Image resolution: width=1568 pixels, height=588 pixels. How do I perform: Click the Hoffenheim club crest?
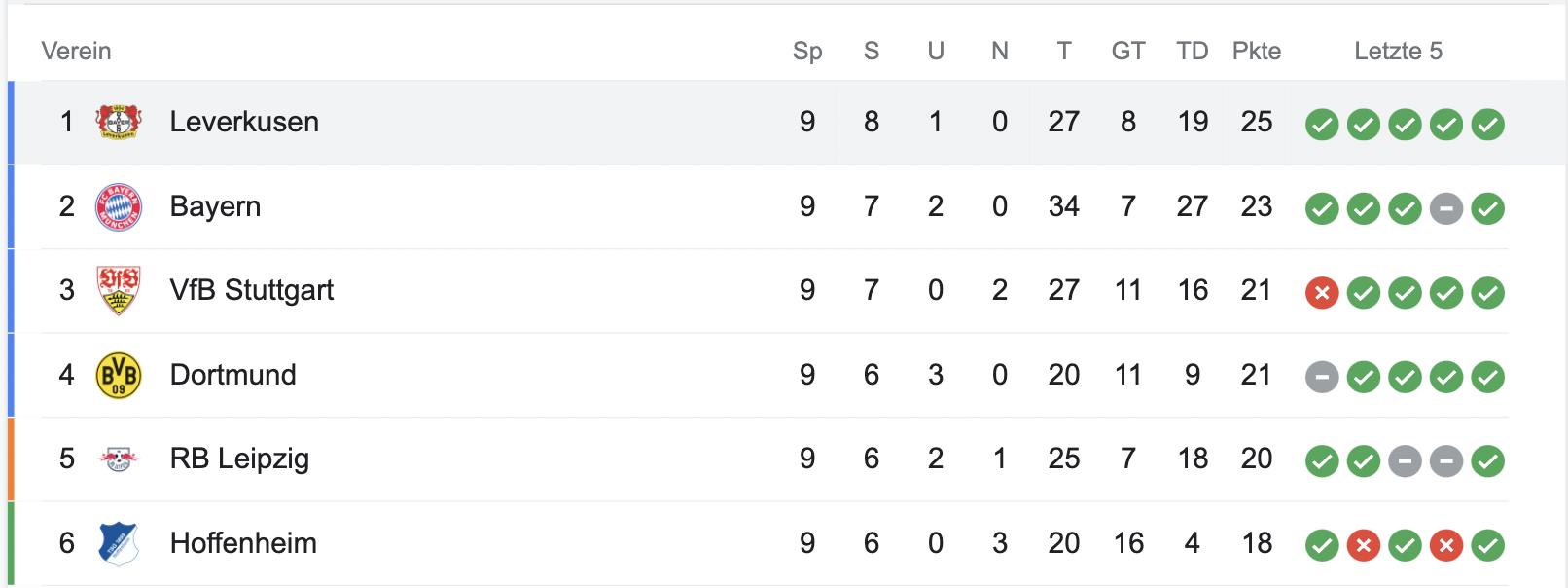tap(119, 543)
